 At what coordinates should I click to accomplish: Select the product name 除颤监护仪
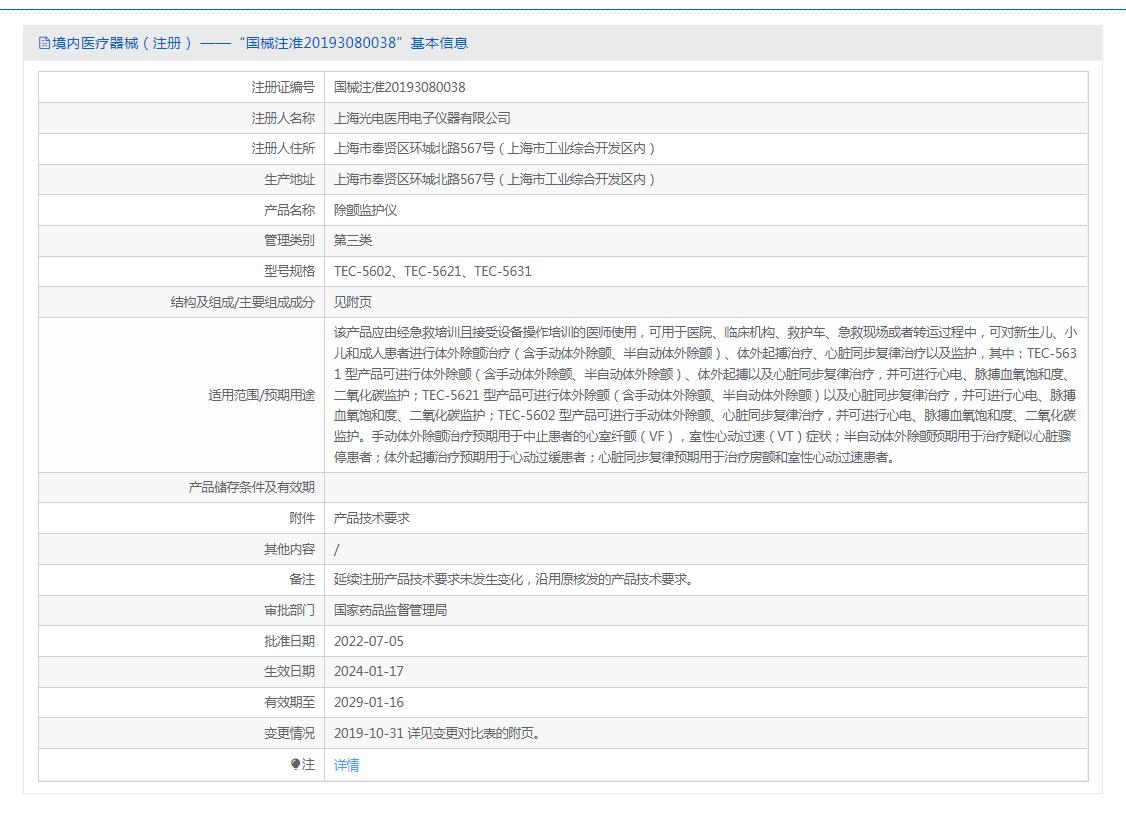click(x=365, y=210)
